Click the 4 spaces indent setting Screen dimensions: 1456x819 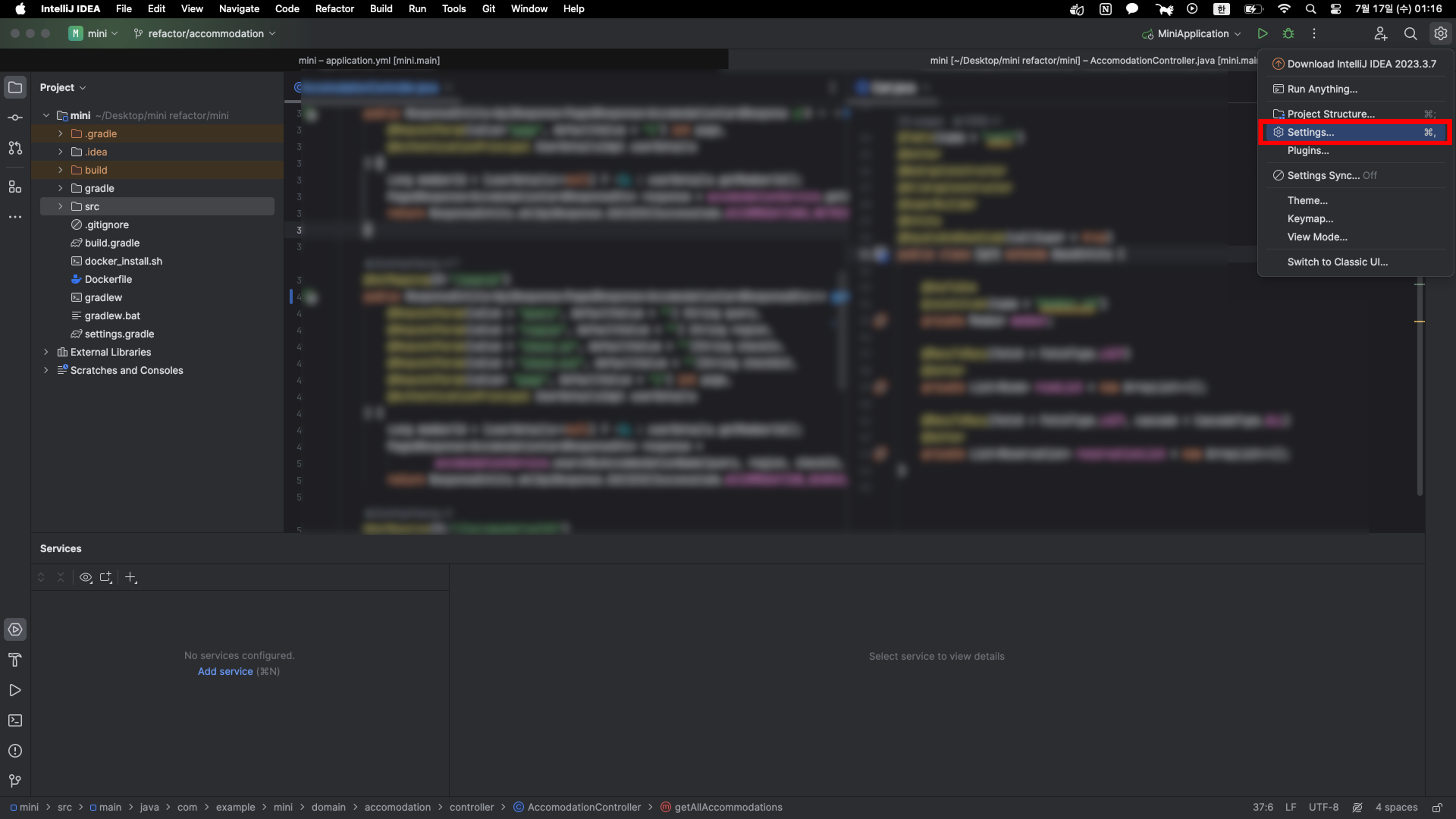1396,807
